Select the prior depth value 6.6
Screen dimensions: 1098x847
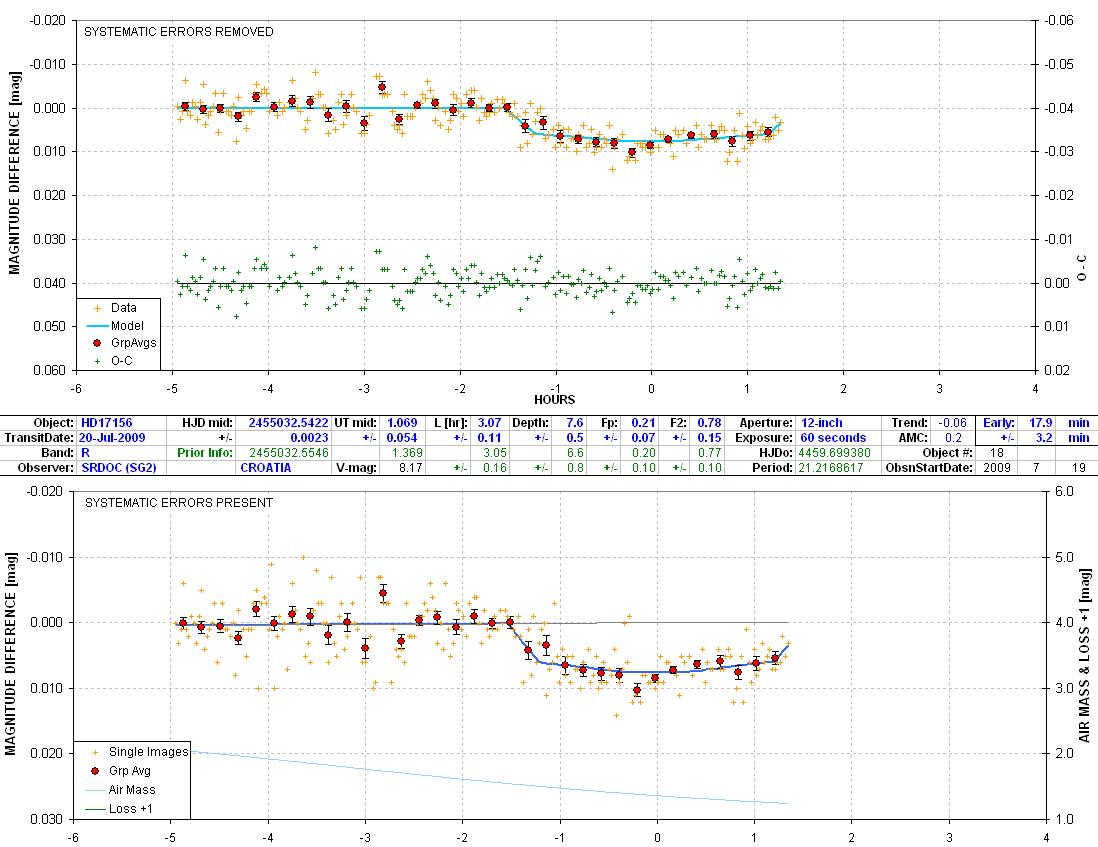pos(575,453)
